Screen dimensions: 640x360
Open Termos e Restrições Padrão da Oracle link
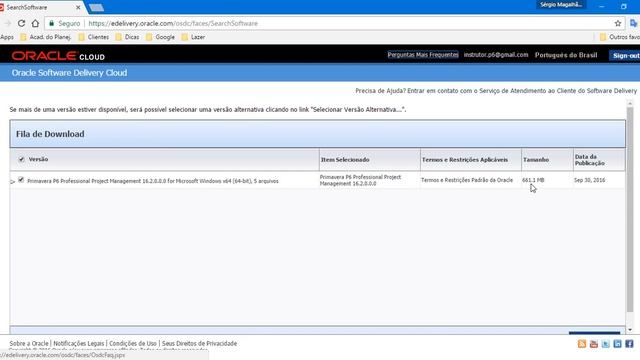point(467,180)
